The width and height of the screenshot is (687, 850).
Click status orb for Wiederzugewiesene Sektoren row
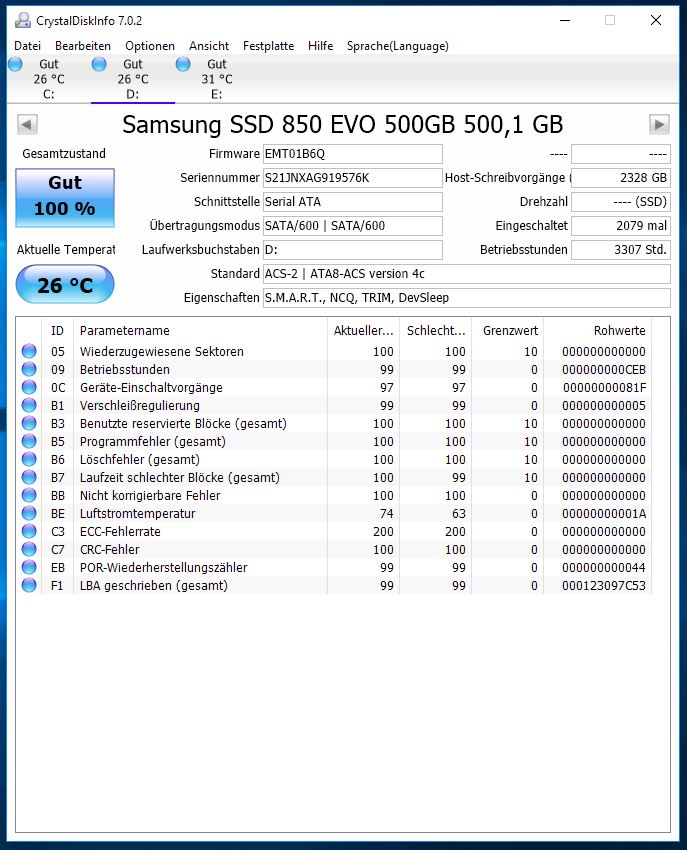tap(29, 351)
